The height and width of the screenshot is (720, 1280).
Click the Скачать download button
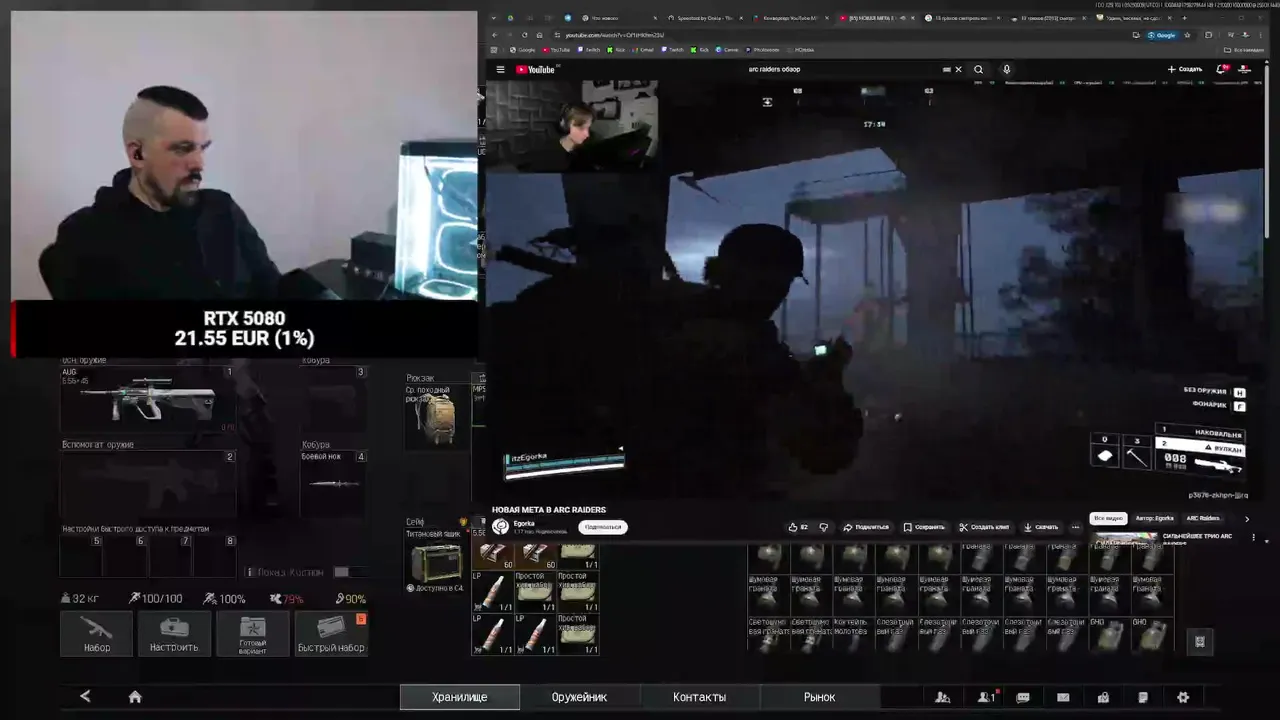pyautogui.click(x=1040, y=527)
